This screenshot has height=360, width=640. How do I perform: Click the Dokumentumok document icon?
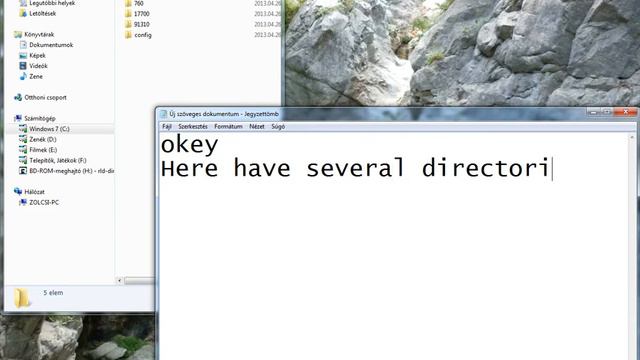tap(23, 45)
